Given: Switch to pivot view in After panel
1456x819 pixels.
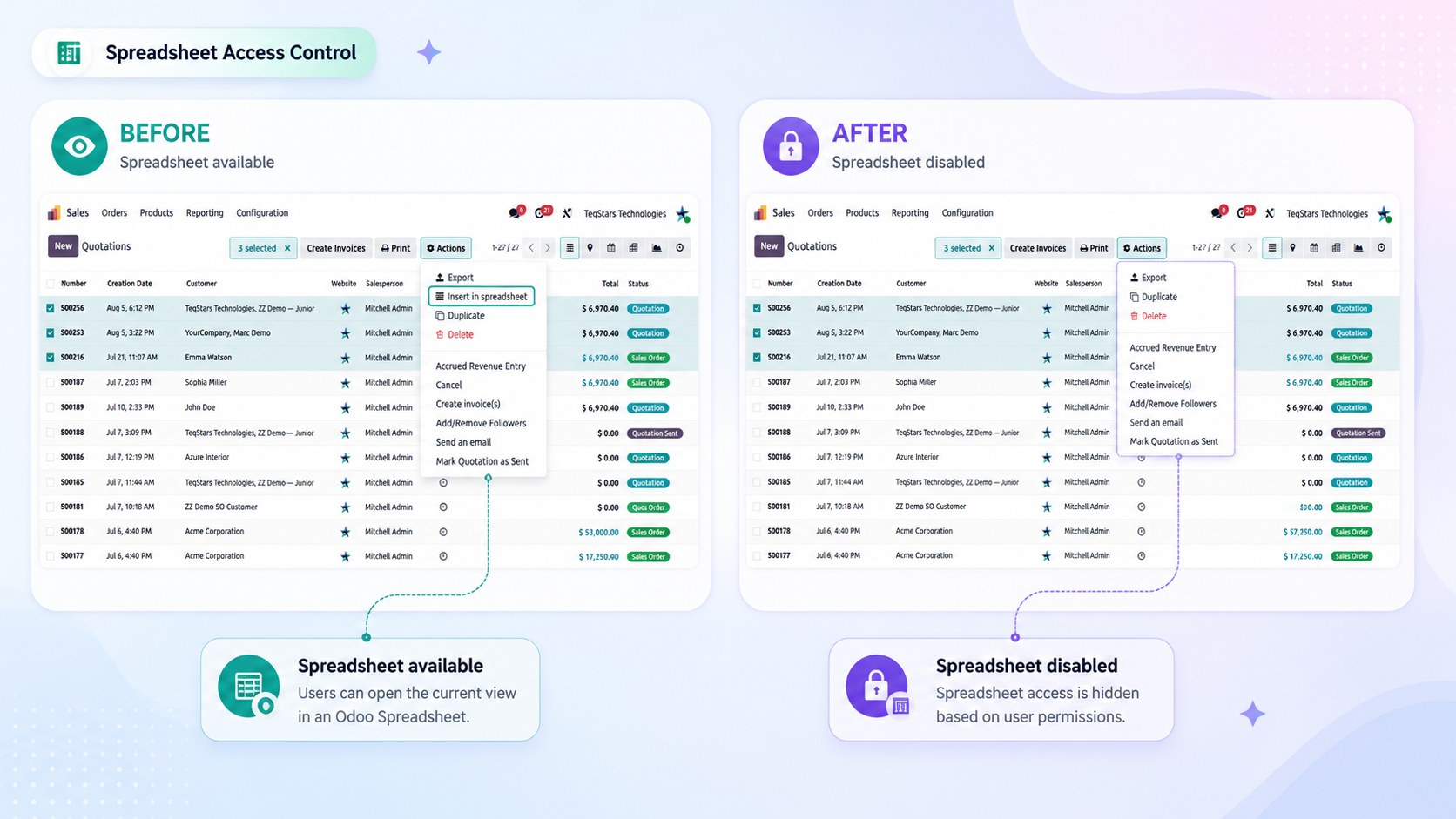Looking at the screenshot, I should [x=1336, y=248].
